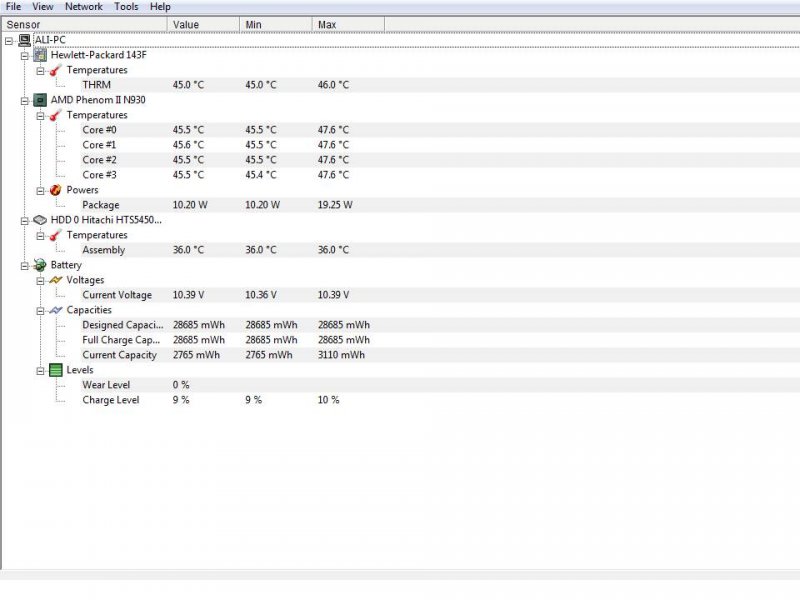Click the Voltages lightning icon
Screen dimensions: 800x600
(x=56, y=280)
